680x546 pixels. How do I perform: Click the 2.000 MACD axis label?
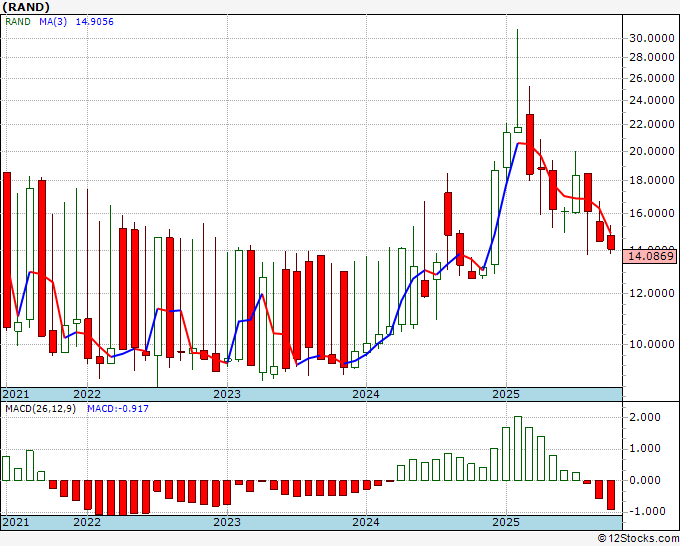644,417
